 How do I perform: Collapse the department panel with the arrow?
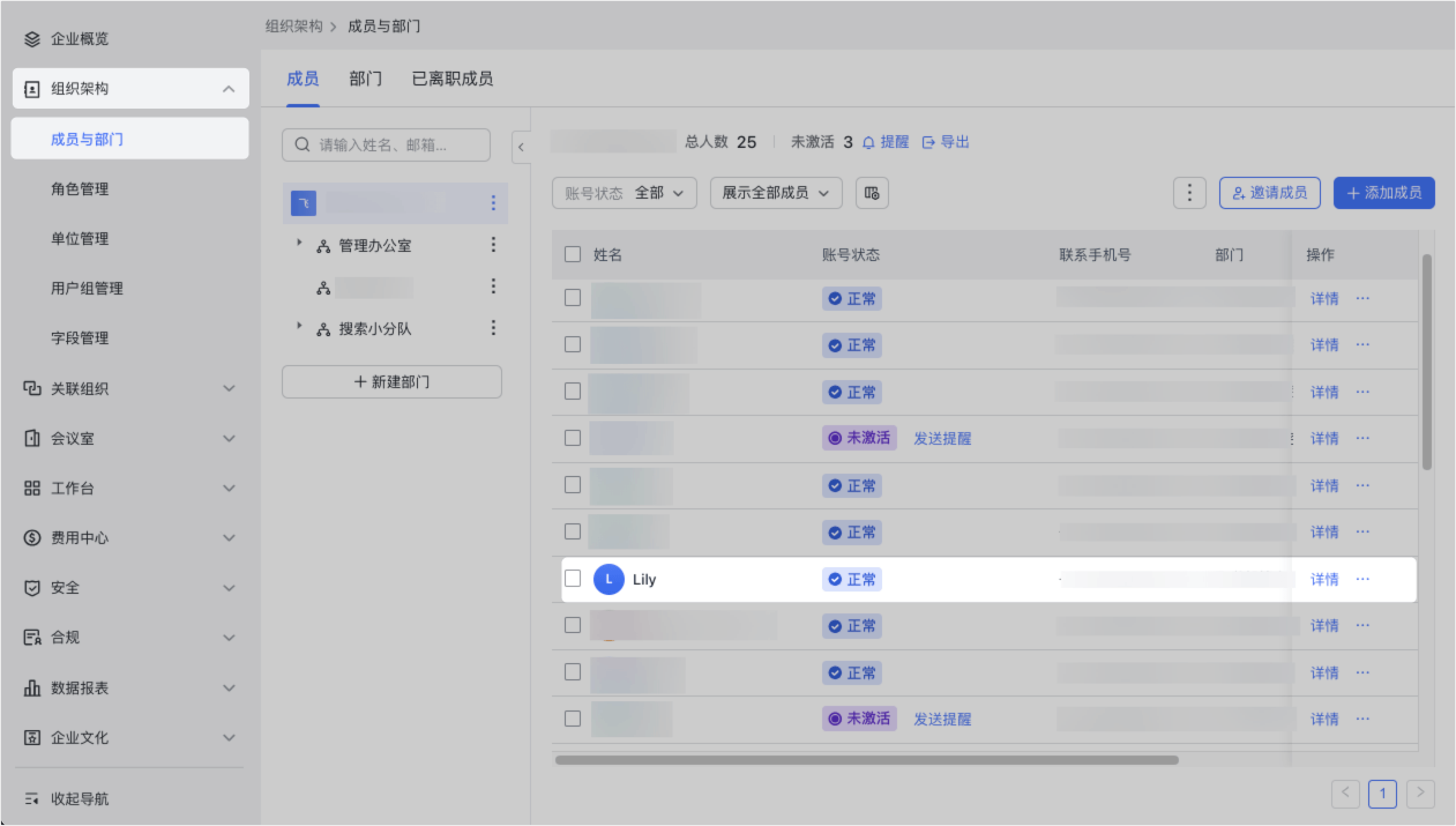[521, 147]
